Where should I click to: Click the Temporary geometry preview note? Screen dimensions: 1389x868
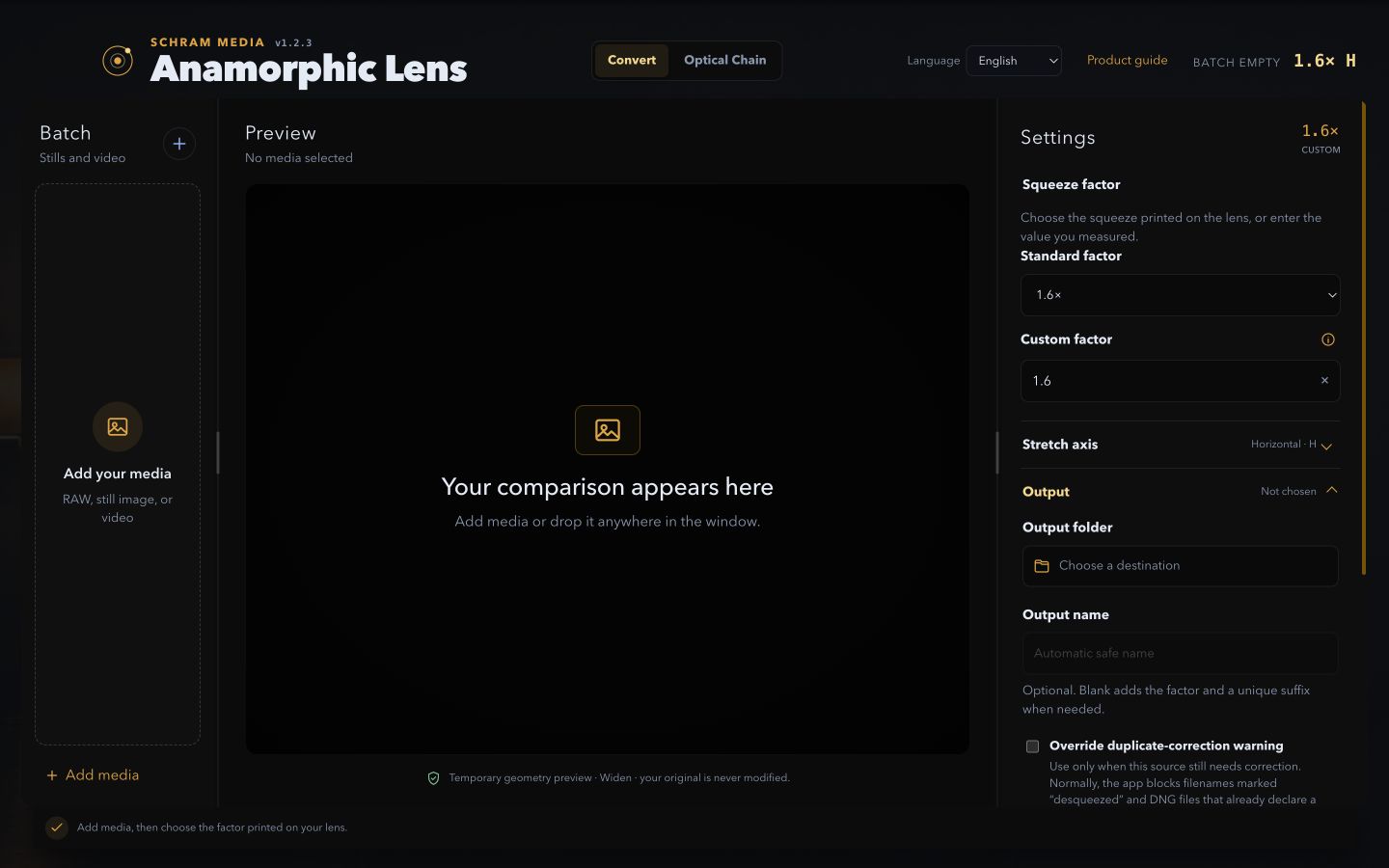619,778
